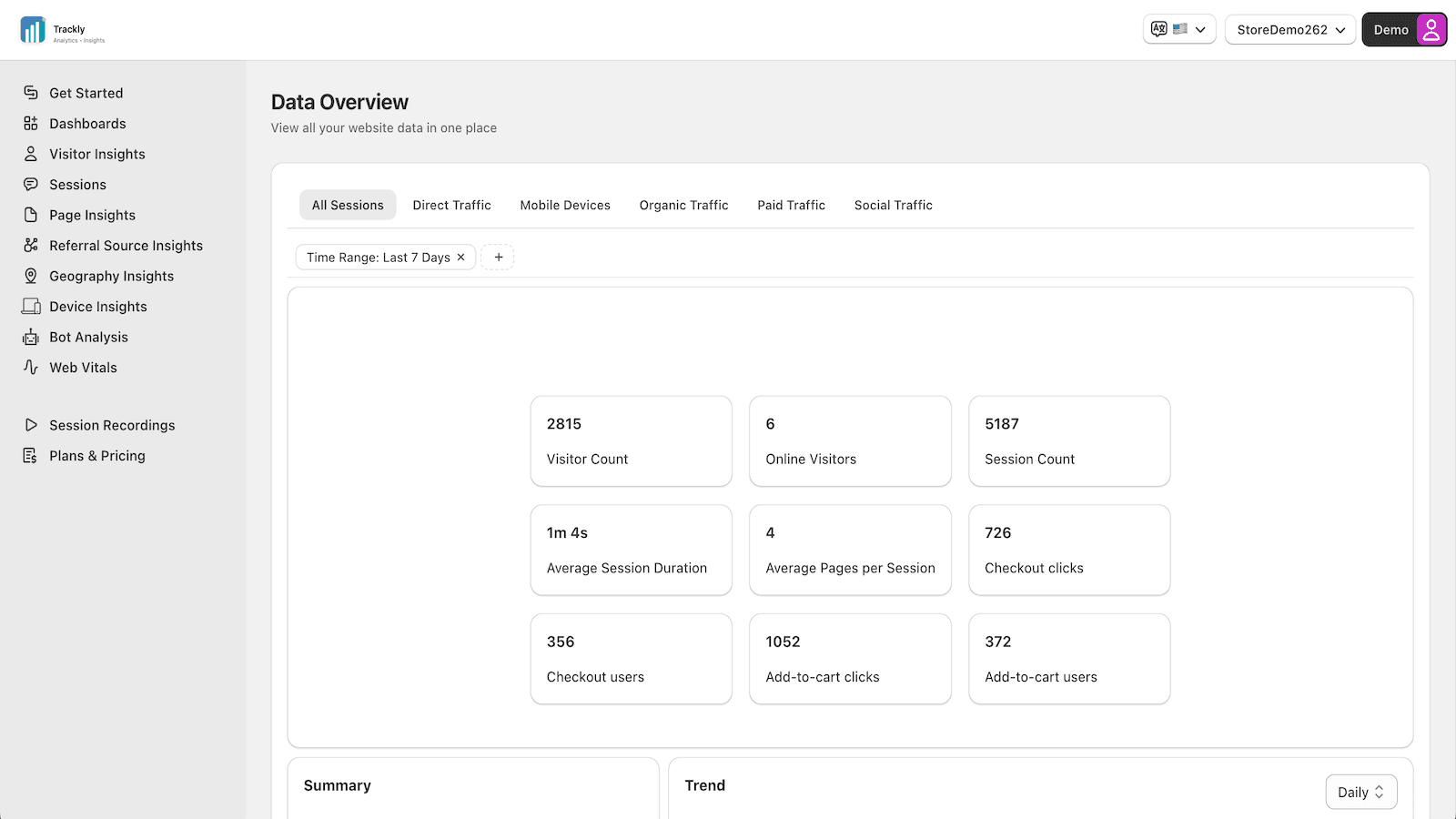This screenshot has height=819, width=1456.
Task: Open the Daily trend interval dropdown
Action: (1360, 793)
